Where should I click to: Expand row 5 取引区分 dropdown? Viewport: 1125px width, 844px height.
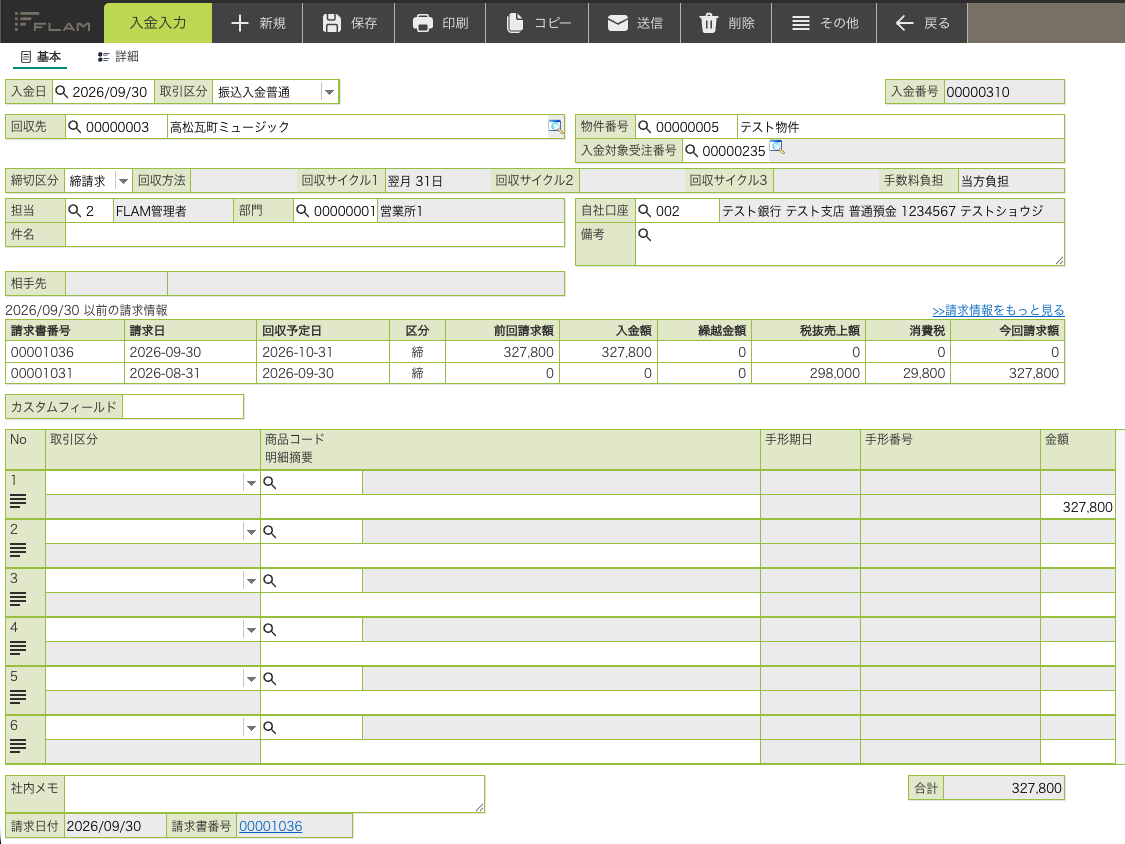point(250,678)
